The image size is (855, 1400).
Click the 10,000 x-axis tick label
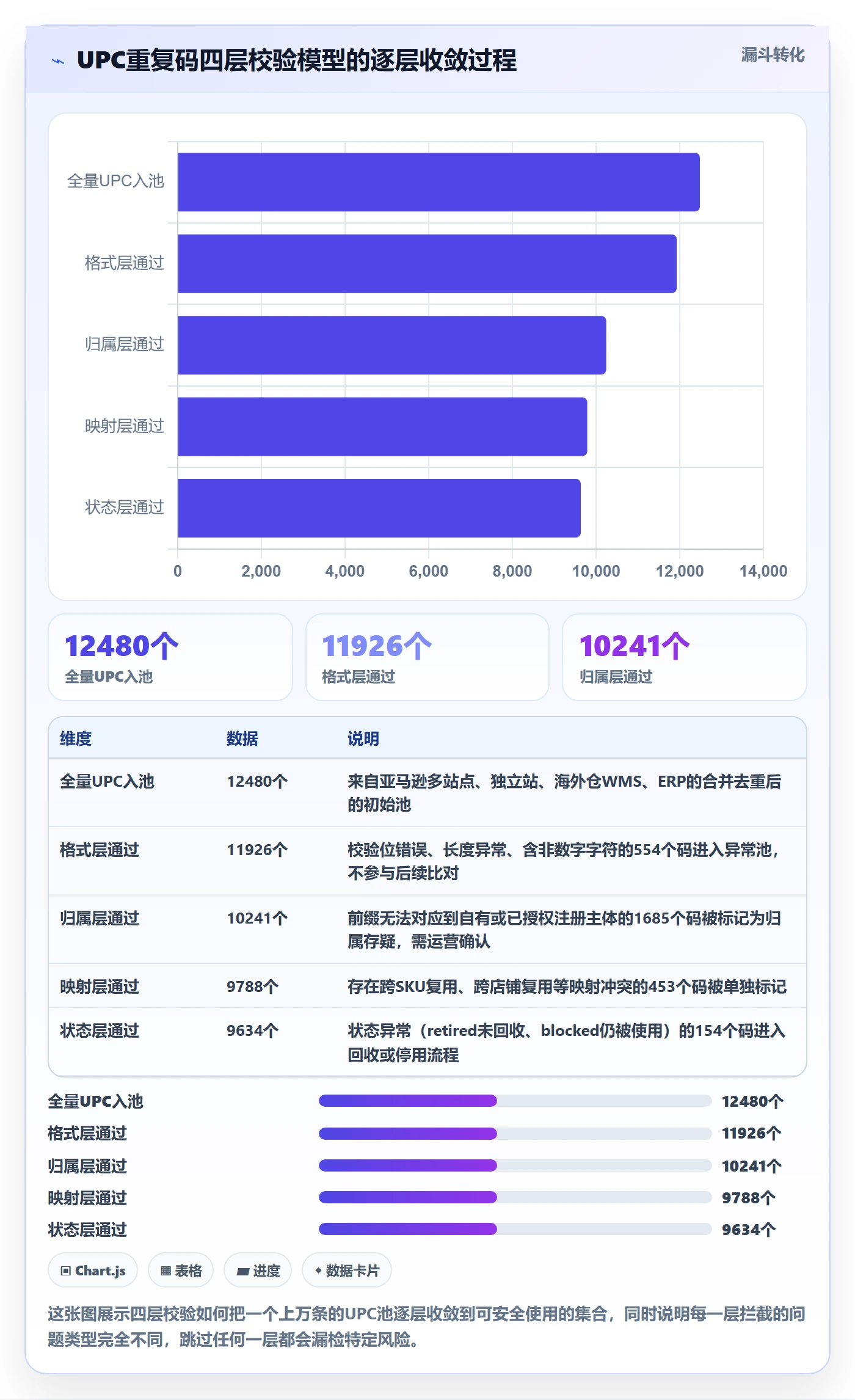[596, 571]
